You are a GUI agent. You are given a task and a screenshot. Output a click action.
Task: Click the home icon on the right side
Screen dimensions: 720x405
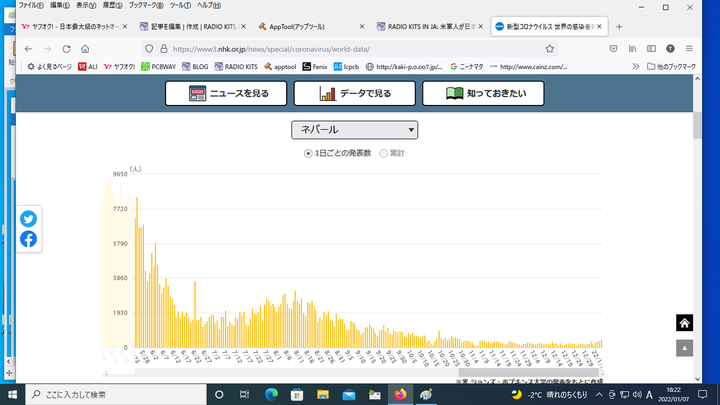click(x=684, y=323)
